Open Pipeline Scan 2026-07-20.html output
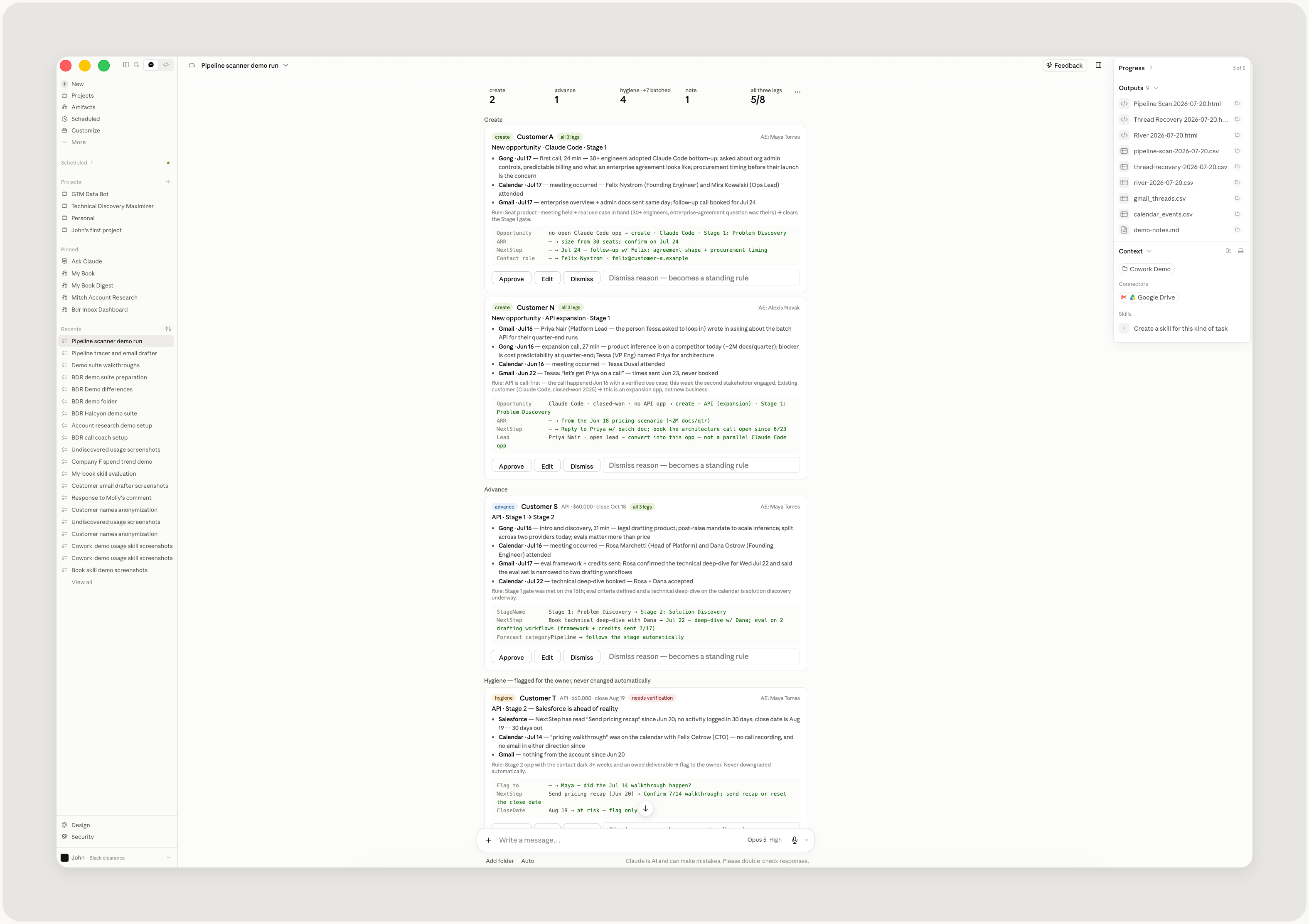Image resolution: width=1309 pixels, height=924 pixels. point(1177,104)
